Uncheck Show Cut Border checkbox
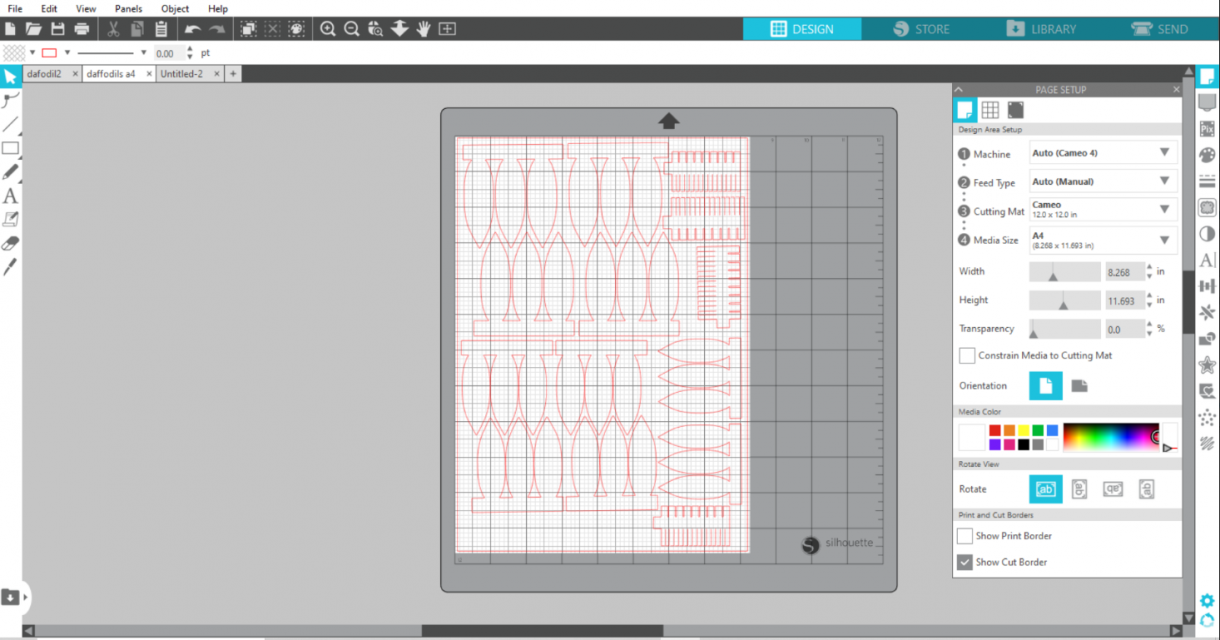1220x640 pixels. (965, 562)
